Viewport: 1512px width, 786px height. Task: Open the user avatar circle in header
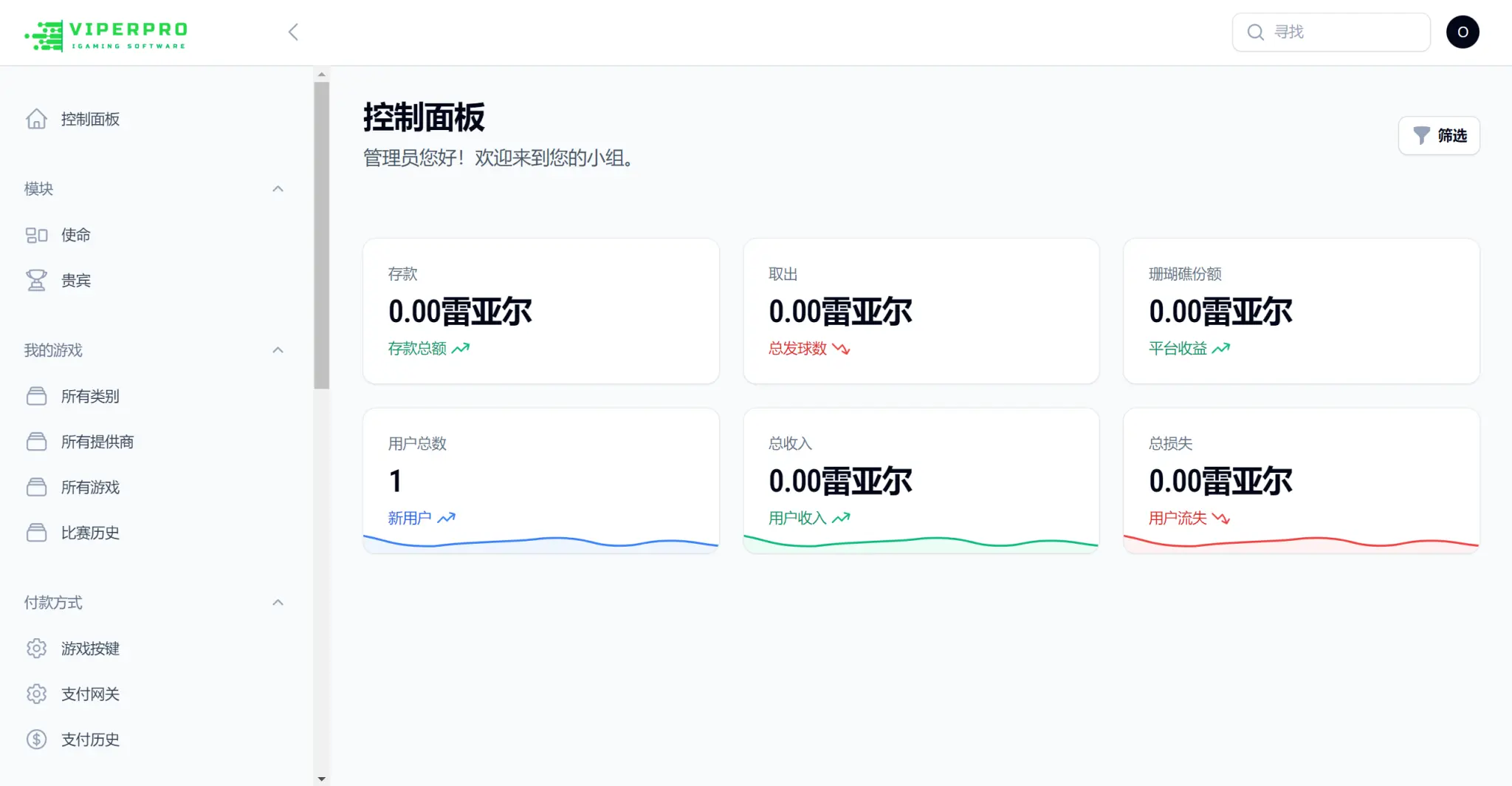[1462, 33]
